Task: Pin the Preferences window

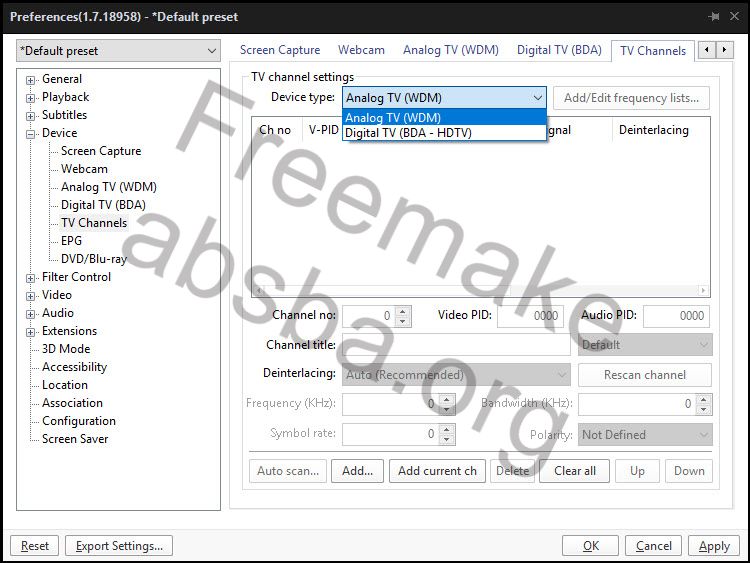Action: pos(714,17)
